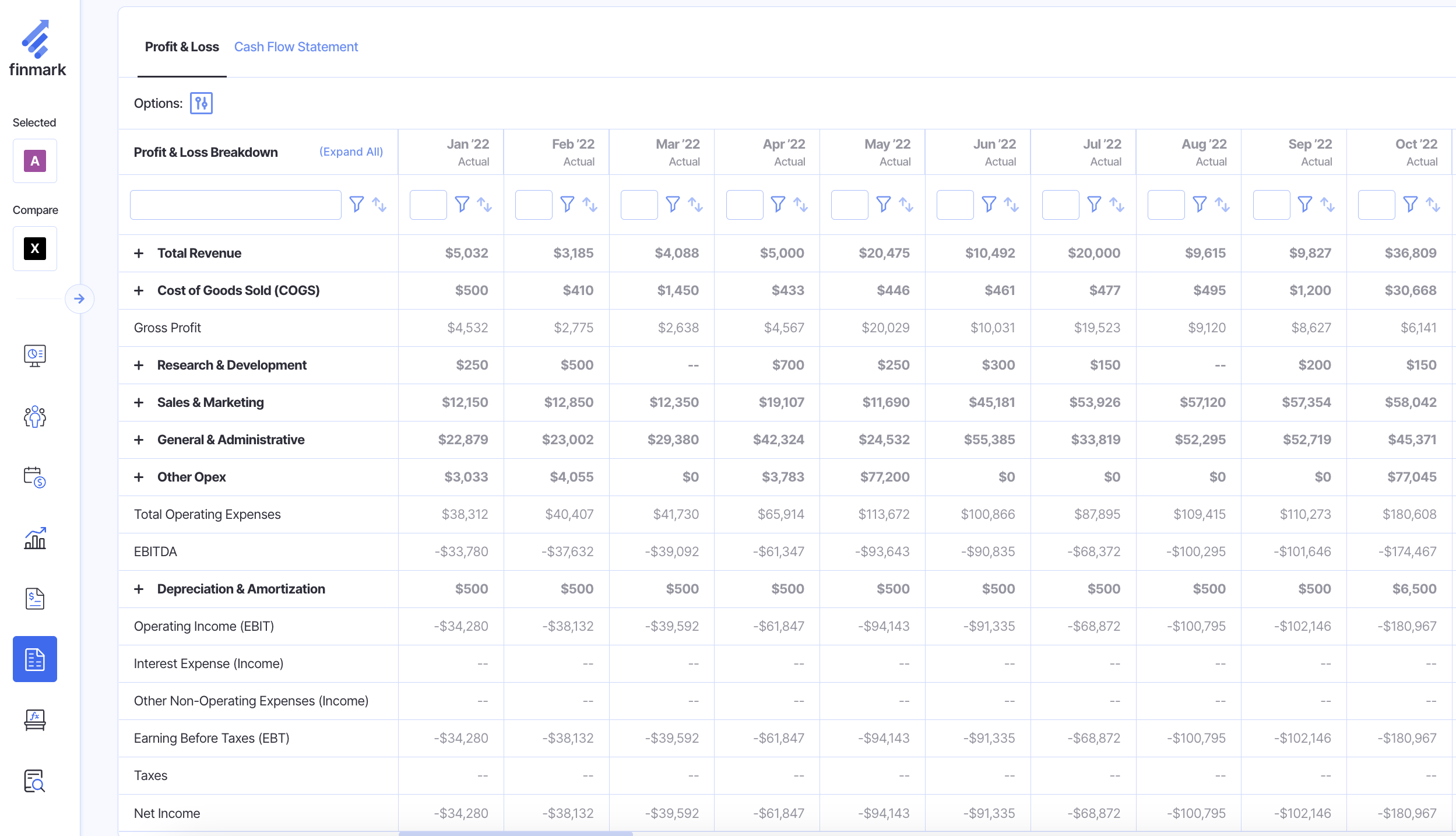Open the document search sidebar icon
The width and height of the screenshot is (1456, 836).
click(35, 781)
